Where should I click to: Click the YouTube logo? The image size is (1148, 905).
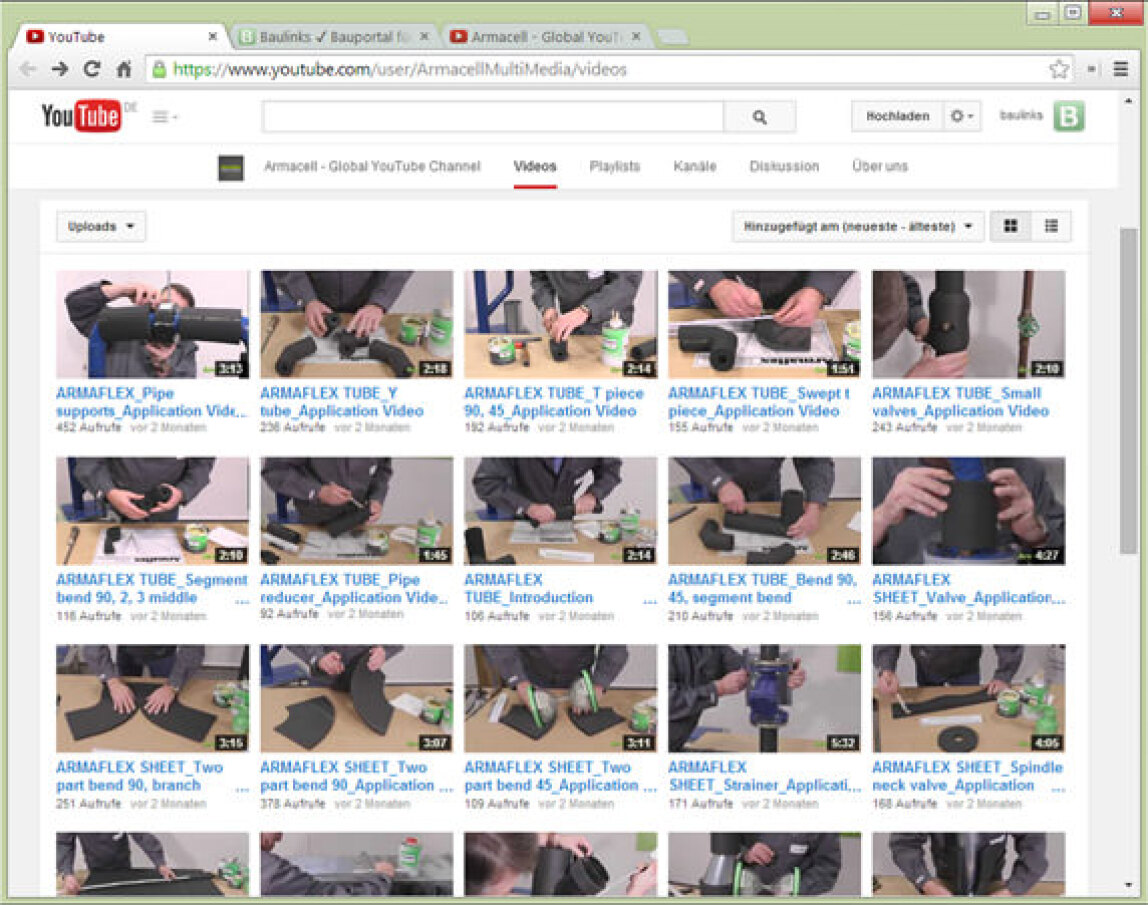(x=81, y=116)
